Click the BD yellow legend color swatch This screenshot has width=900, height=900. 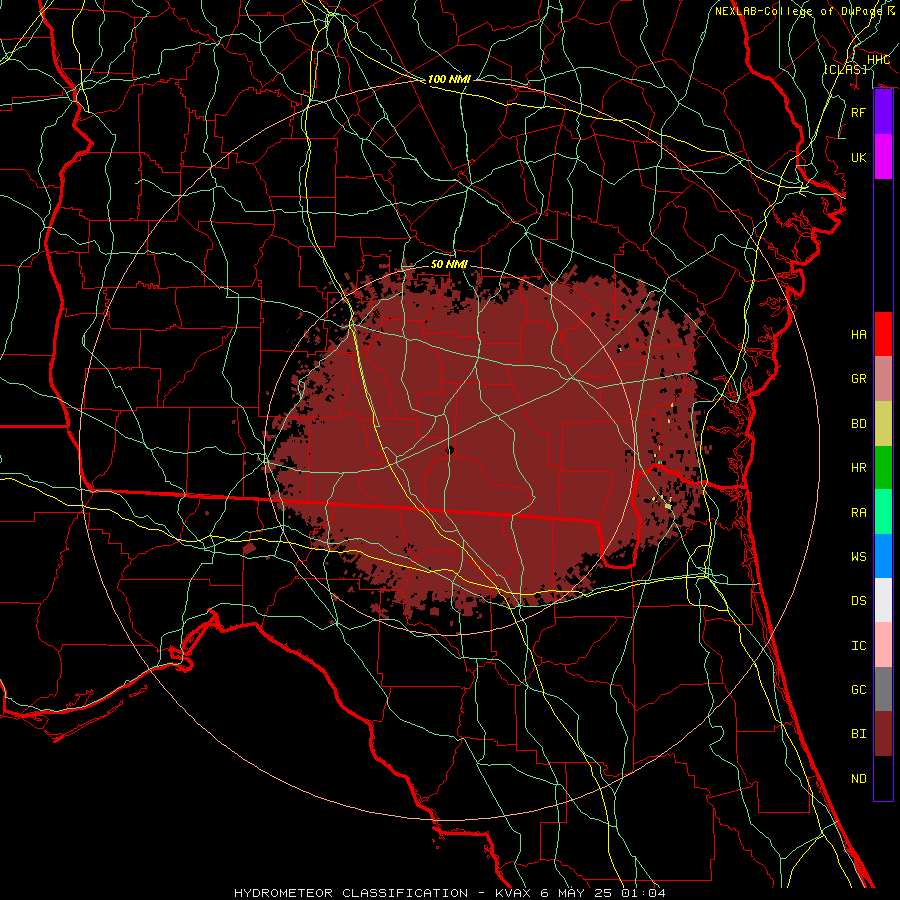coord(883,423)
